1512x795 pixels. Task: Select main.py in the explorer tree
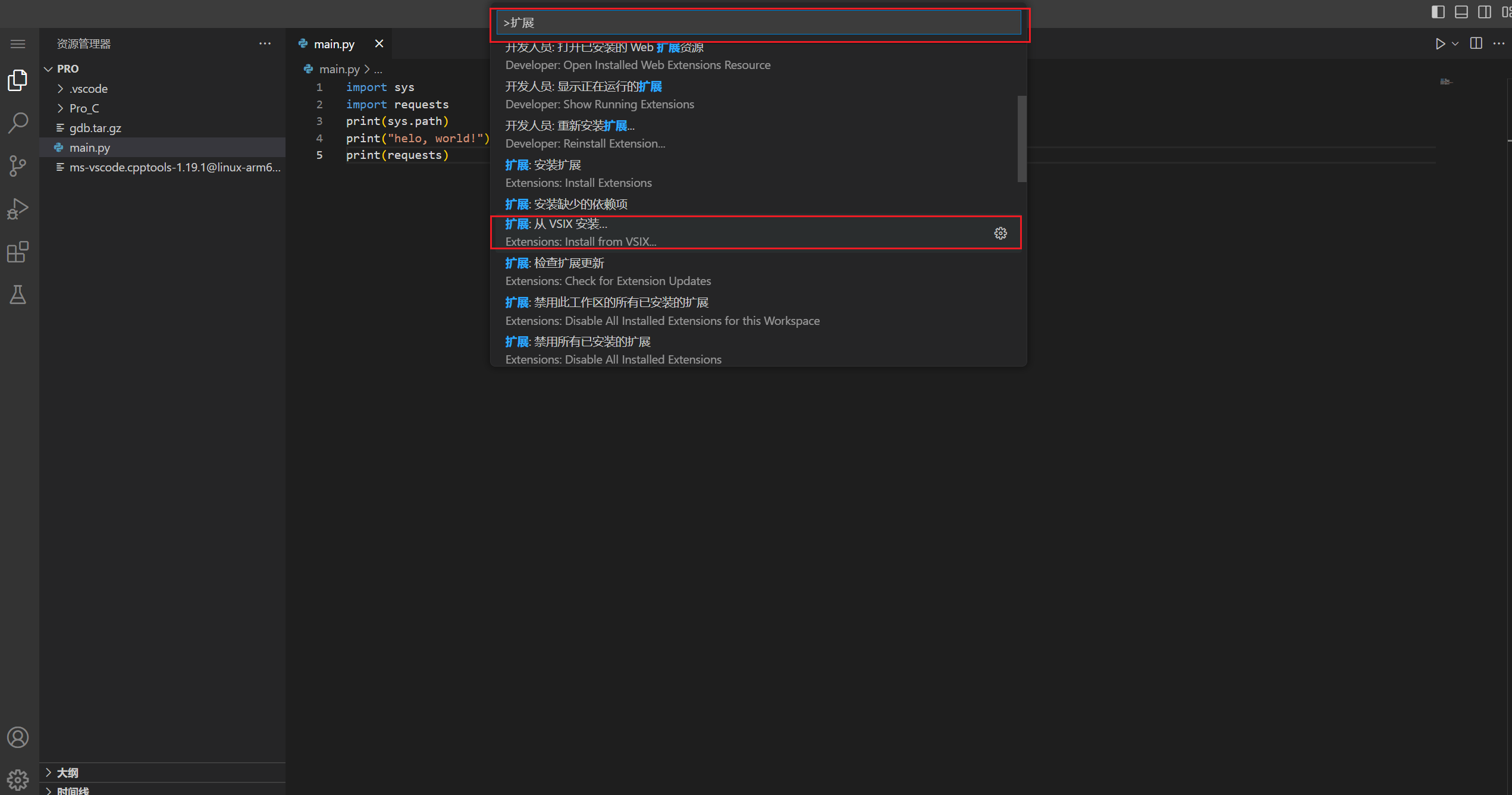click(x=162, y=148)
